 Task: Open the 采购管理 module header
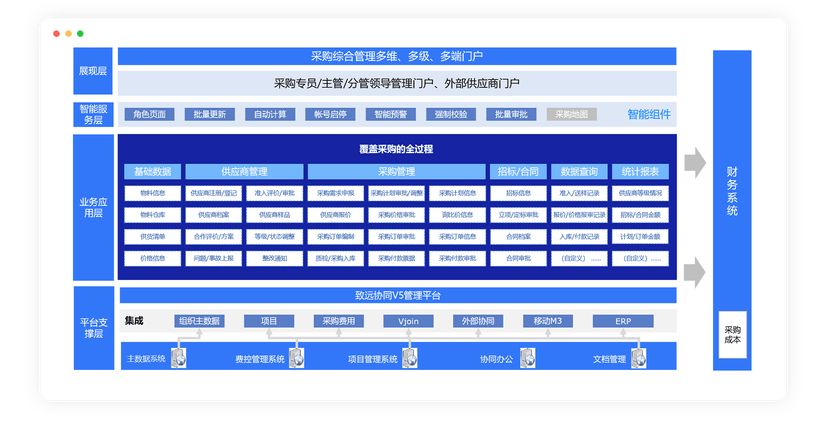tap(397, 171)
